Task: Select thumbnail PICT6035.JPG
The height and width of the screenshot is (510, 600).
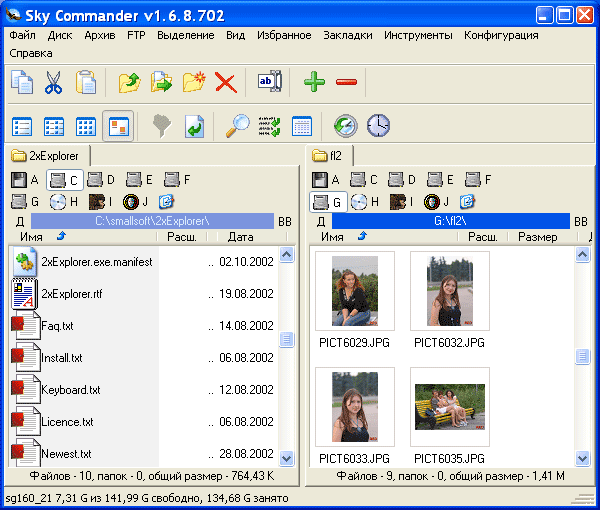Action: point(450,416)
